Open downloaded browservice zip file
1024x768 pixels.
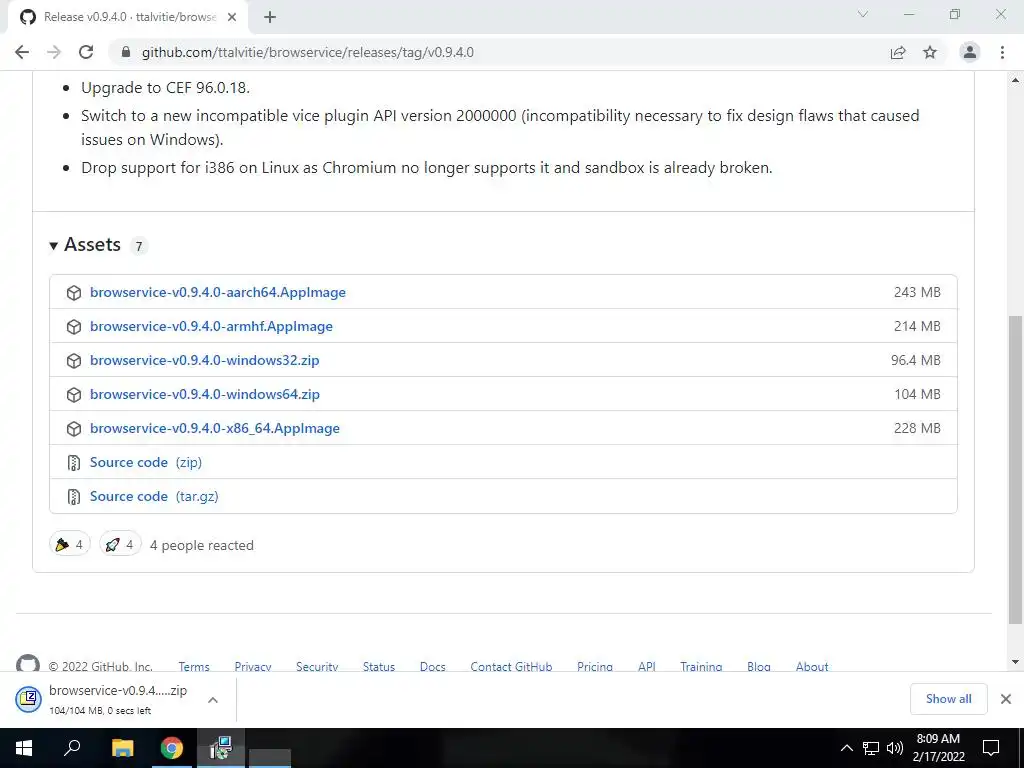tap(104, 699)
